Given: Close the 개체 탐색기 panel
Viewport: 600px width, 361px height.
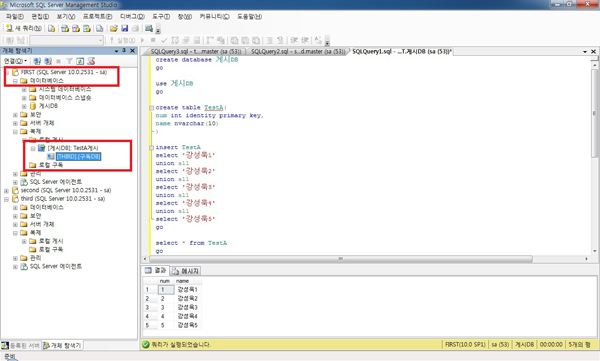Looking at the screenshot, I should (x=132, y=51).
